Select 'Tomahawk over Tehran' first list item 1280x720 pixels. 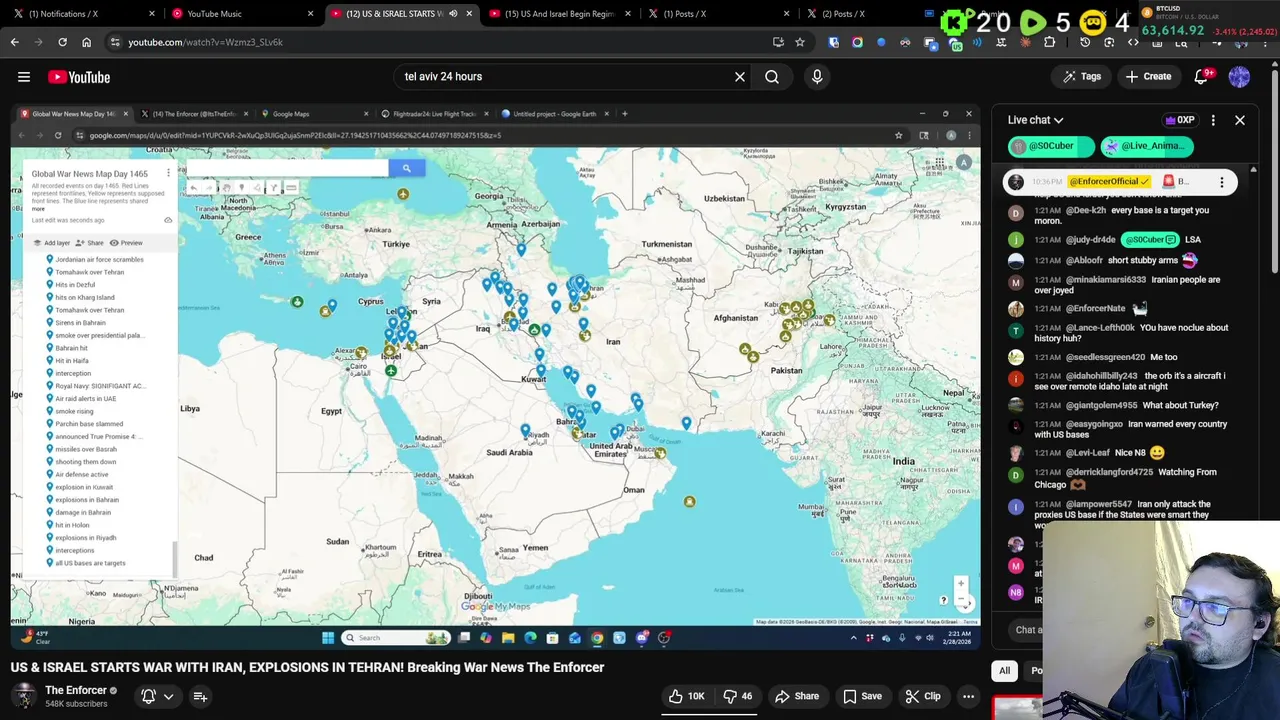click(90, 272)
